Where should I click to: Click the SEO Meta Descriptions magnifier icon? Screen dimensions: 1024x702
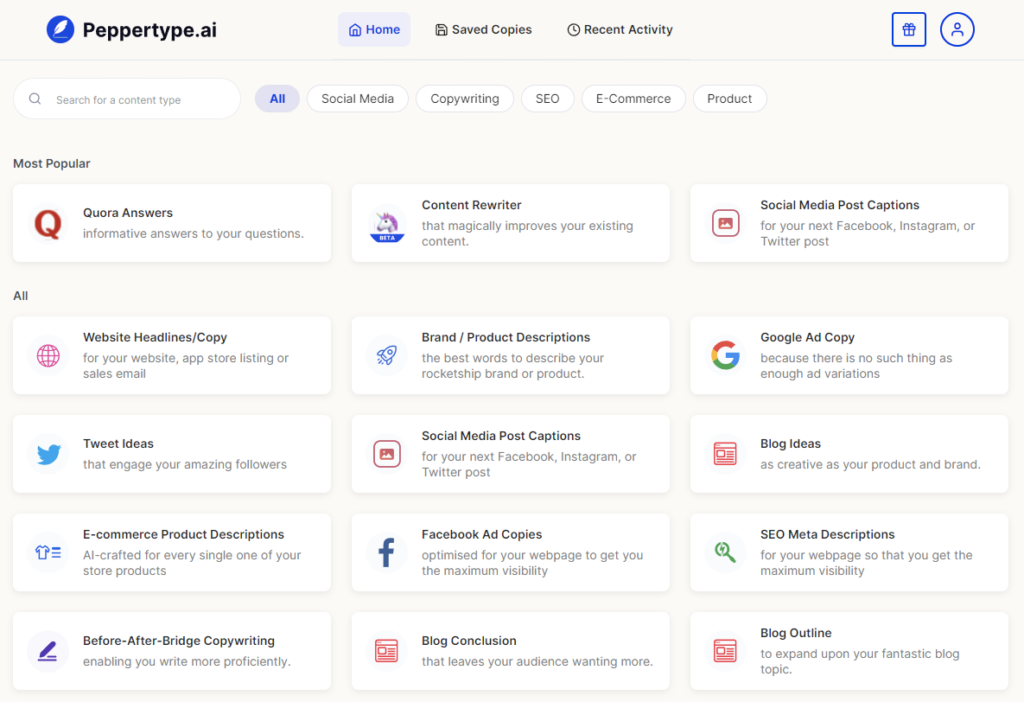(725, 552)
